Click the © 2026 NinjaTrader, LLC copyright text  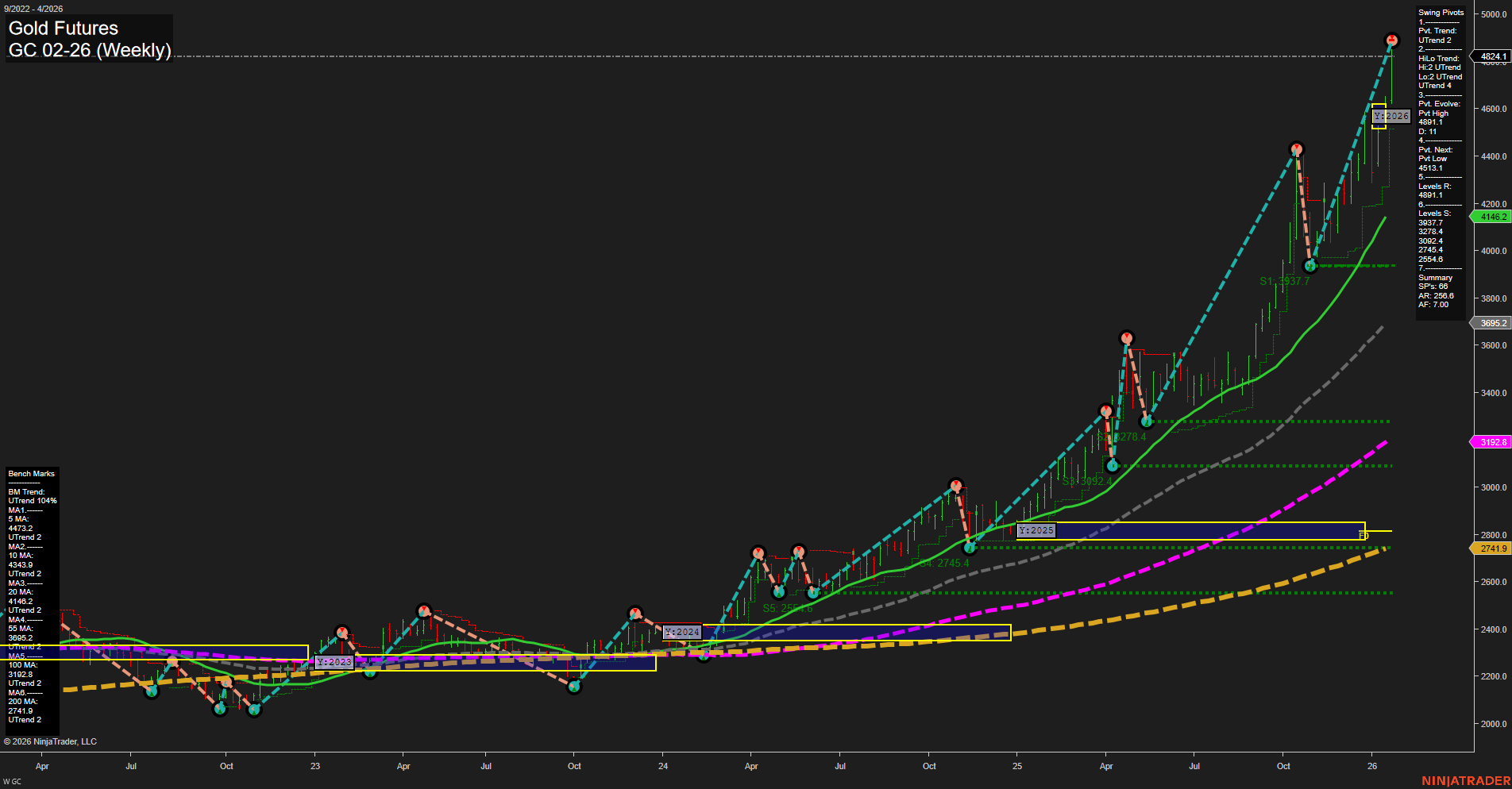[51, 741]
